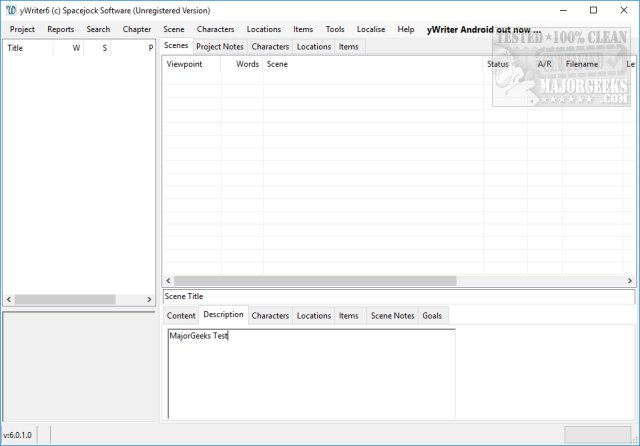The height and width of the screenshot is (446, 640).
Task: Click into the description text area
Action: (x=311, y=373)
